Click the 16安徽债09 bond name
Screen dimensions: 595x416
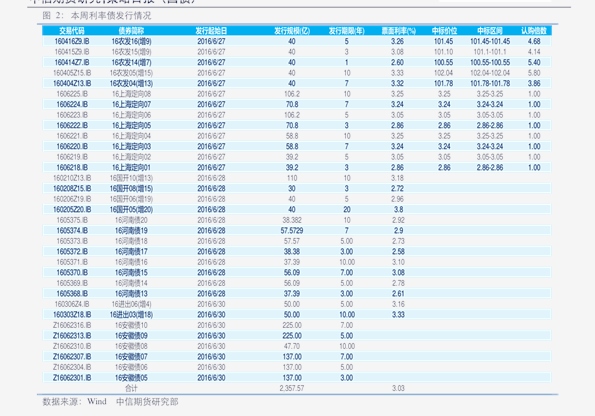(x=131, y=336)
